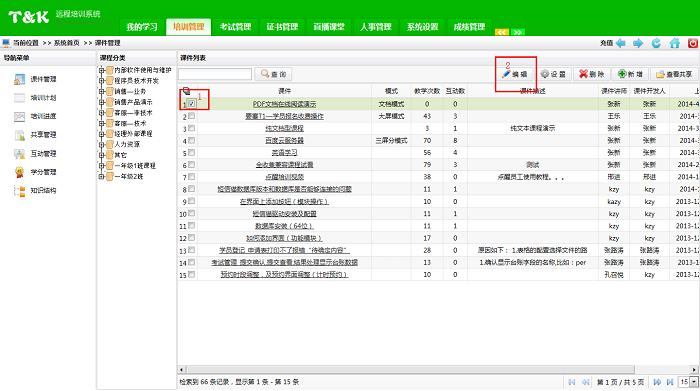This screenshot has width=700, height=391.
Task: Click the 系统首页 breadcrumb link
Action: tap(67, 43)
